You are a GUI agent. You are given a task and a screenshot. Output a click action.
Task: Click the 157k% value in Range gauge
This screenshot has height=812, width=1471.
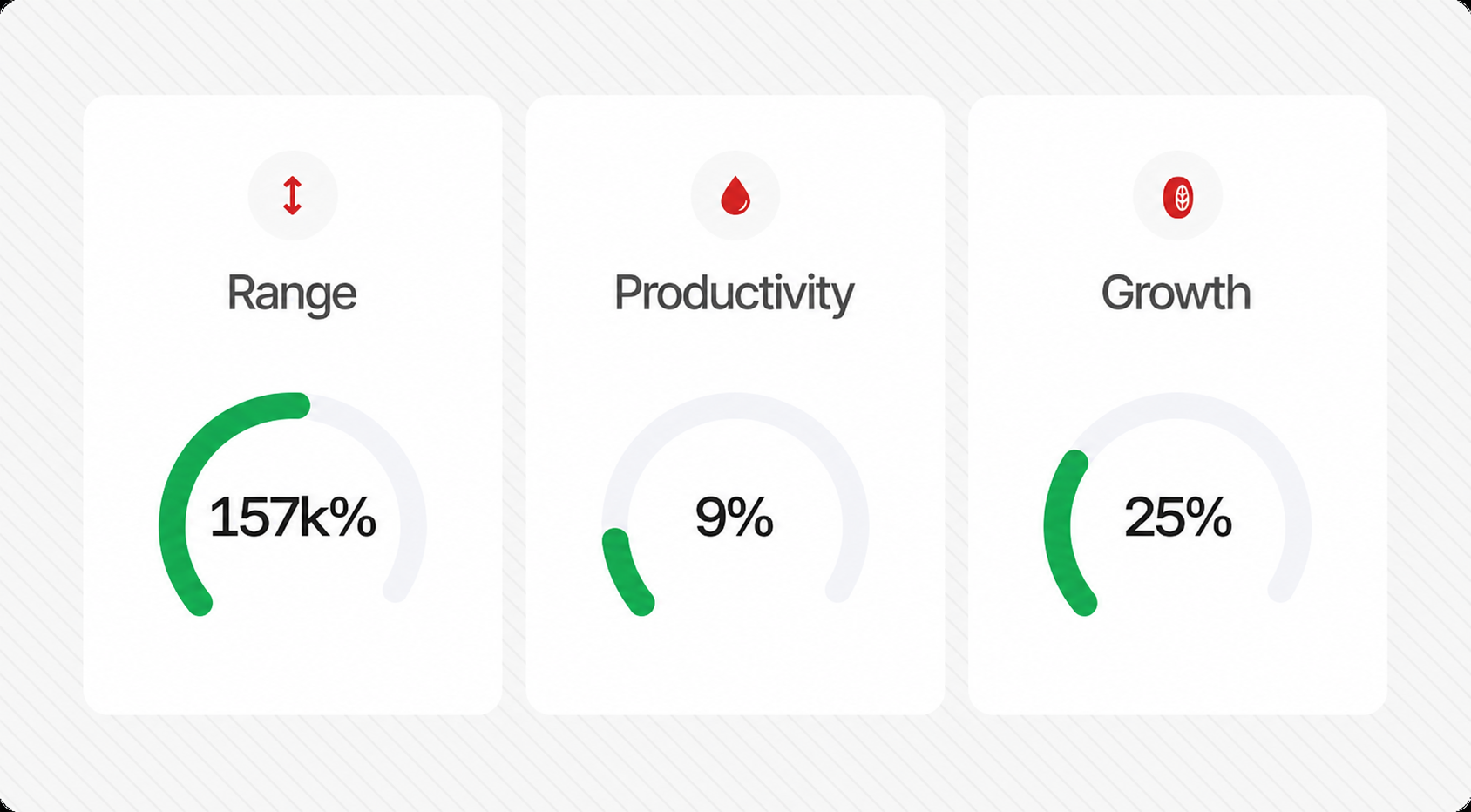293,518
